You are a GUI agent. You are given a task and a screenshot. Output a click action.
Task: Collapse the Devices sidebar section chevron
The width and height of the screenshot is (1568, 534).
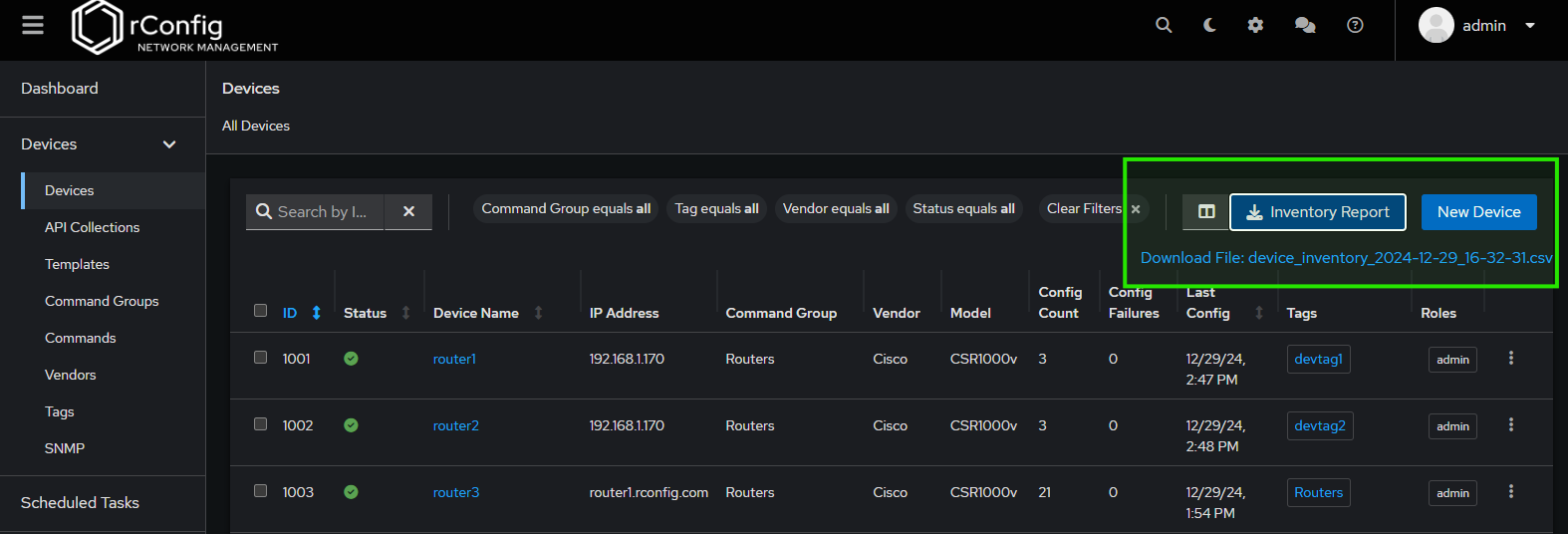tap(169, 144)
